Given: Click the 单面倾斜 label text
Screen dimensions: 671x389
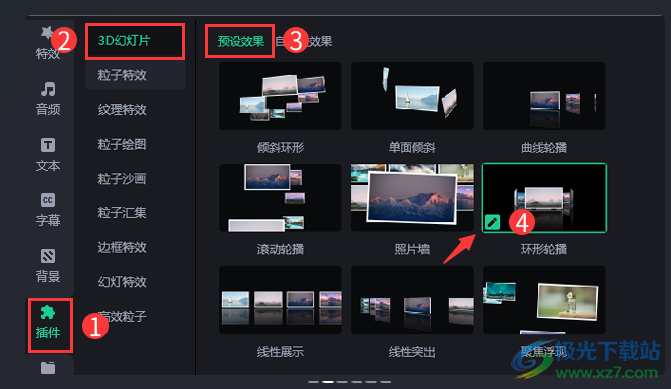Looking at the screenshot, I should [x=412, y=148].
